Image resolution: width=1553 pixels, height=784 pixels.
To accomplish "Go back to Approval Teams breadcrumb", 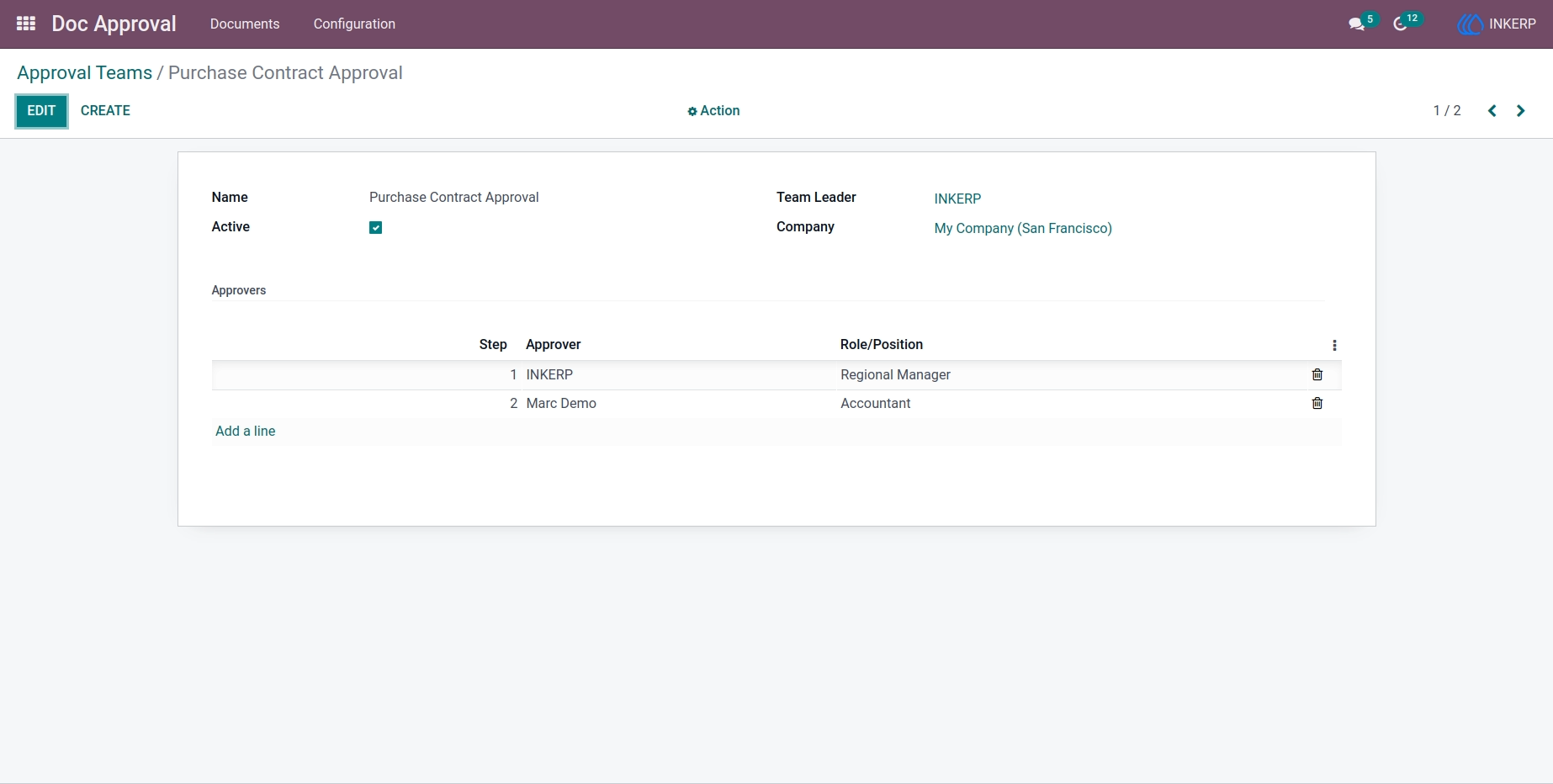I will point(84,73).
